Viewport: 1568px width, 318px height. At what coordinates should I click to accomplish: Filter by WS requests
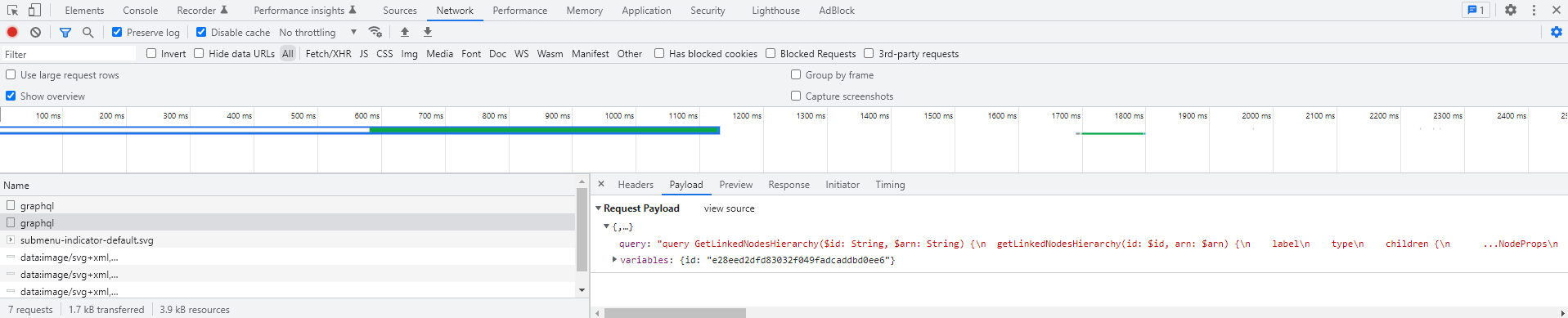coord(522,53)
